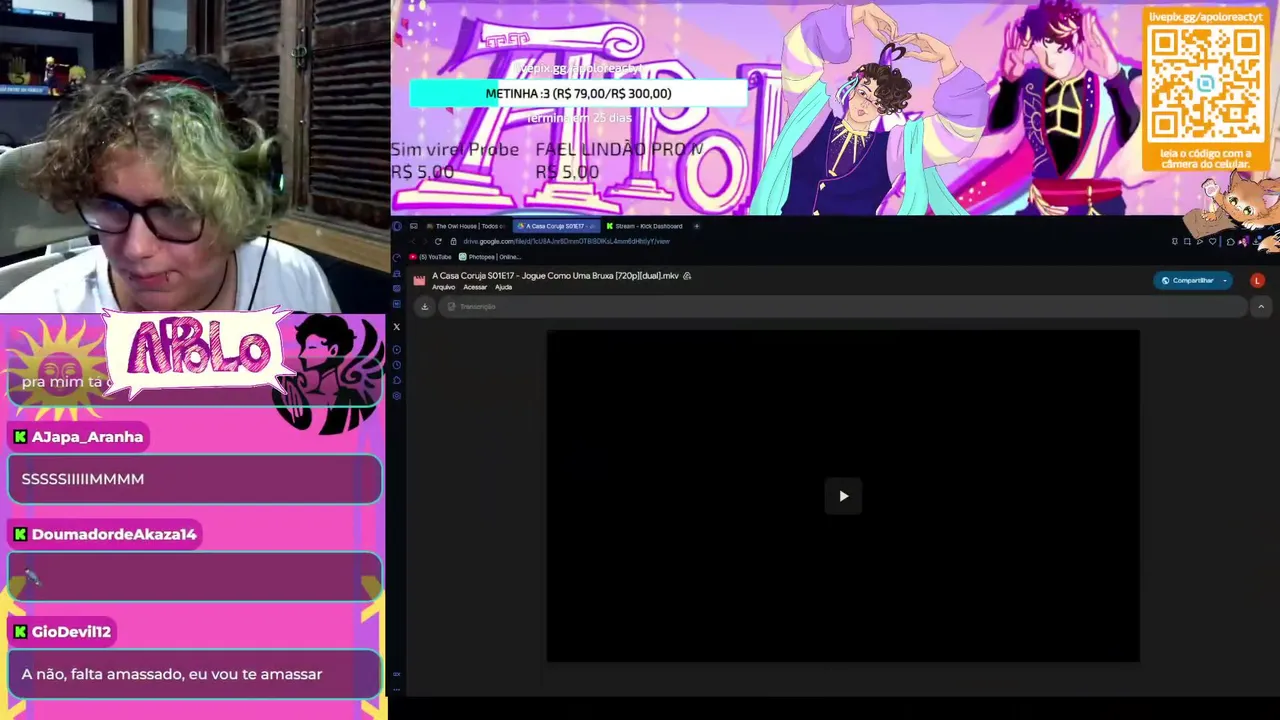Click the Opera menu logo icon
This screenshot has width=1280, height=720.
(397, 226)
